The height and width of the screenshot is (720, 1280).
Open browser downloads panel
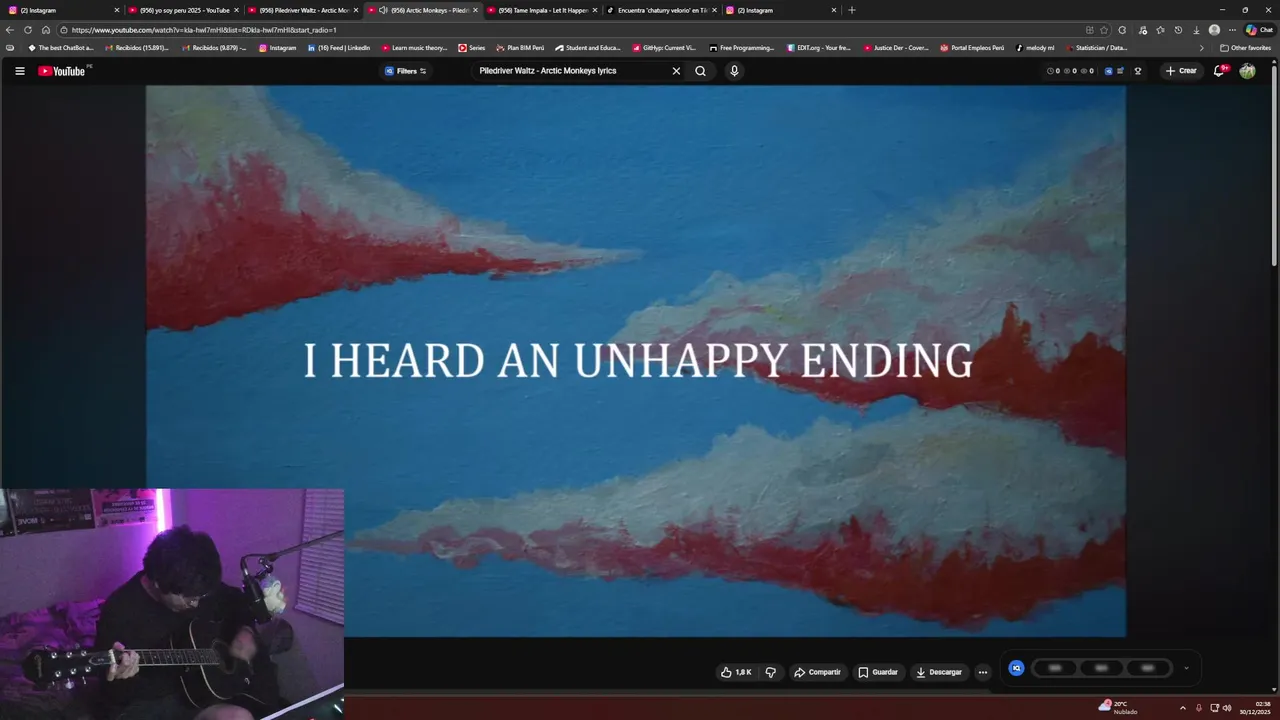pyautogui.click(x=1196, y=30)
